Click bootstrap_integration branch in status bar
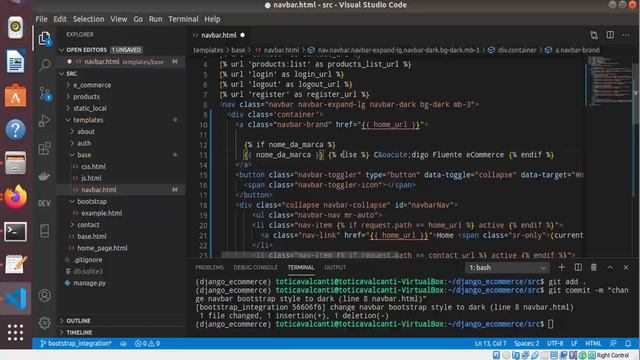 76,344
